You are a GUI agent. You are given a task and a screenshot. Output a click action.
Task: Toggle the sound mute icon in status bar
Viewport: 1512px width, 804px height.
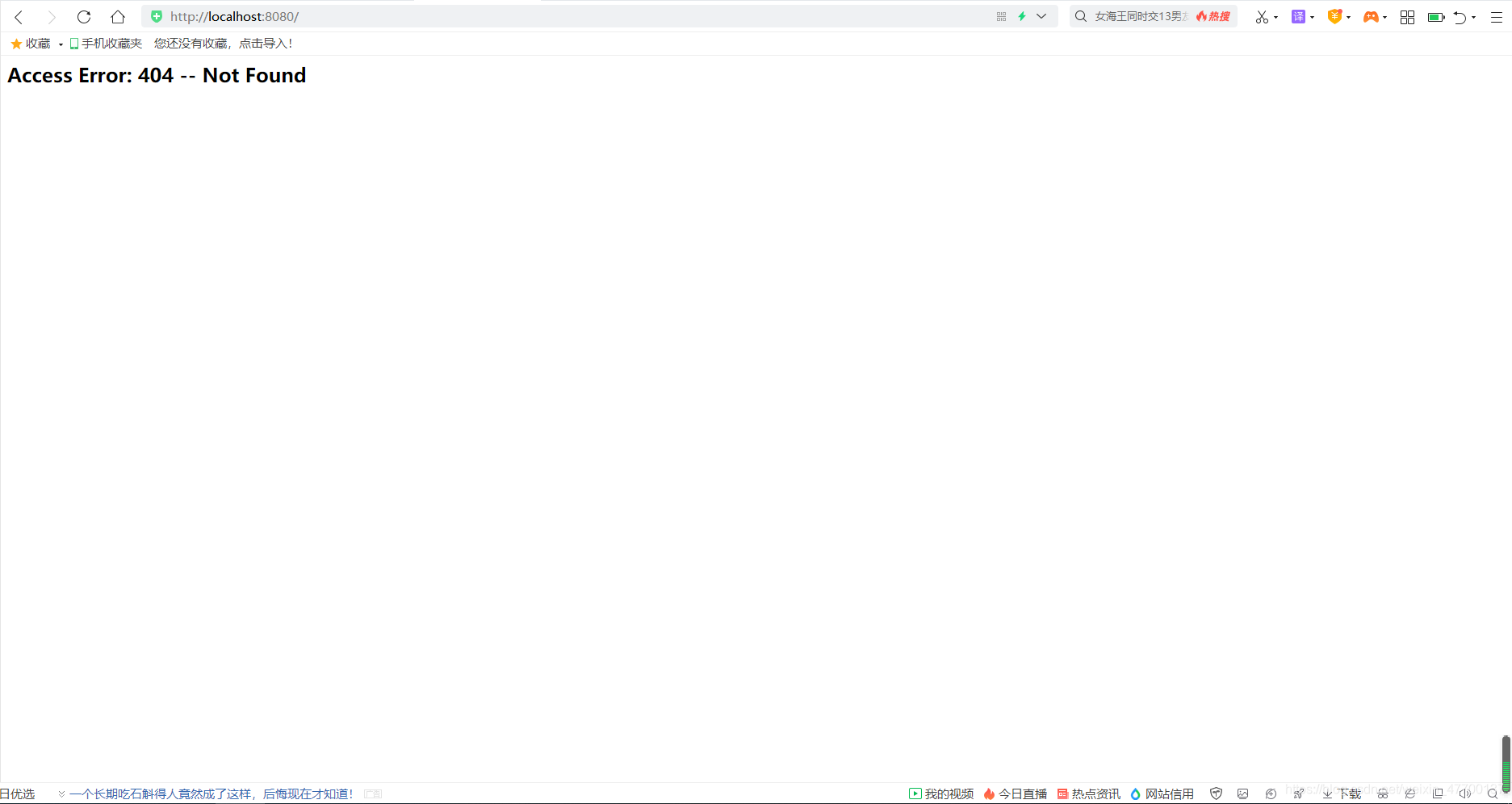(x=1464, y=794)
